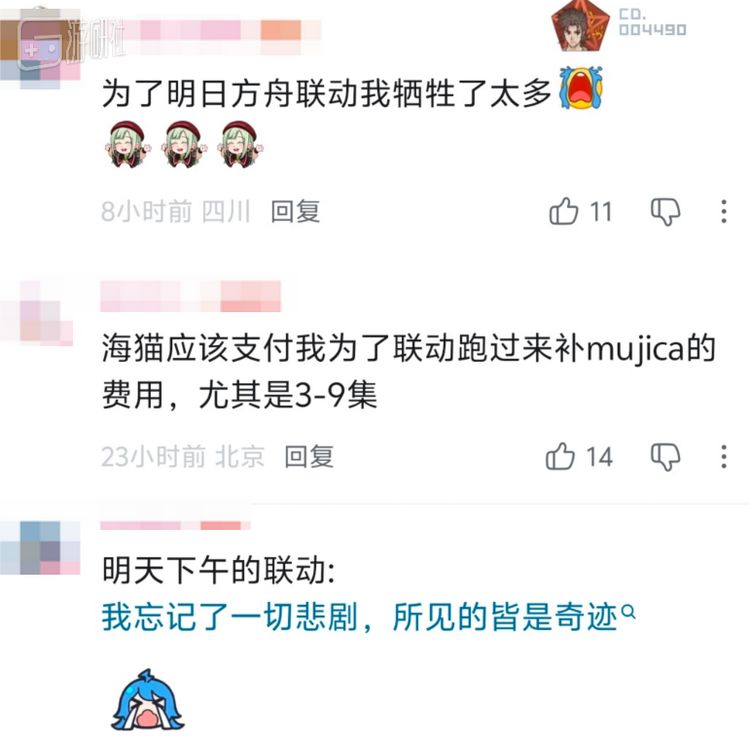Click the first green-haired girl sticker

pyautogui.click(x=127, y=144)
